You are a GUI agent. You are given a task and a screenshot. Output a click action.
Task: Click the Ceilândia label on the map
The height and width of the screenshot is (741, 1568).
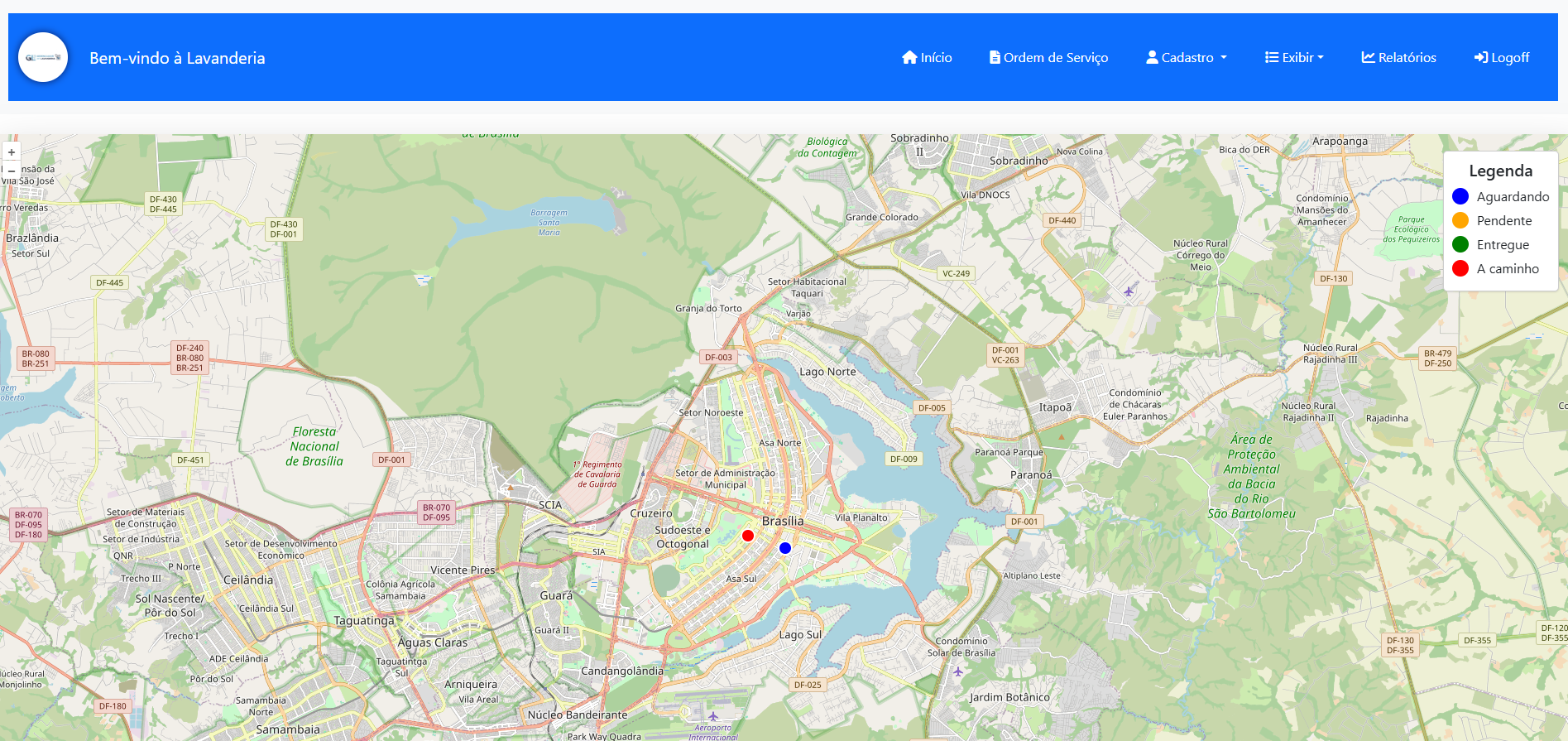coord(248,580)
